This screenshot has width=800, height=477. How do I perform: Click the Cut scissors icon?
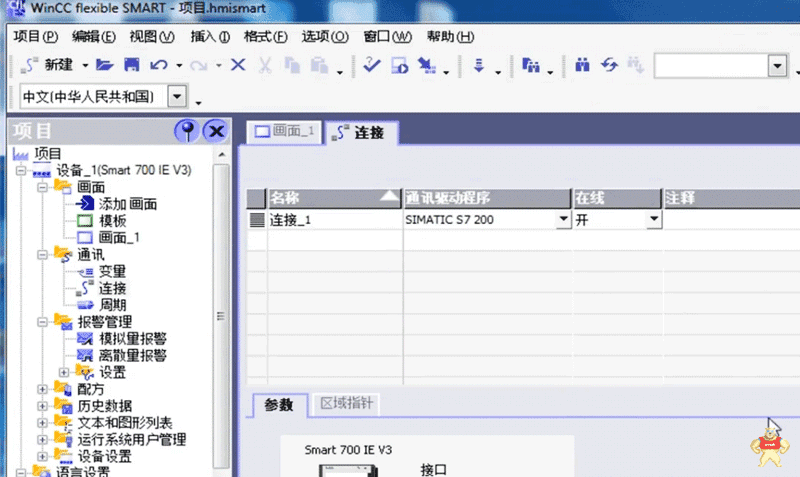pyautogui.click(x=265, y=65)
